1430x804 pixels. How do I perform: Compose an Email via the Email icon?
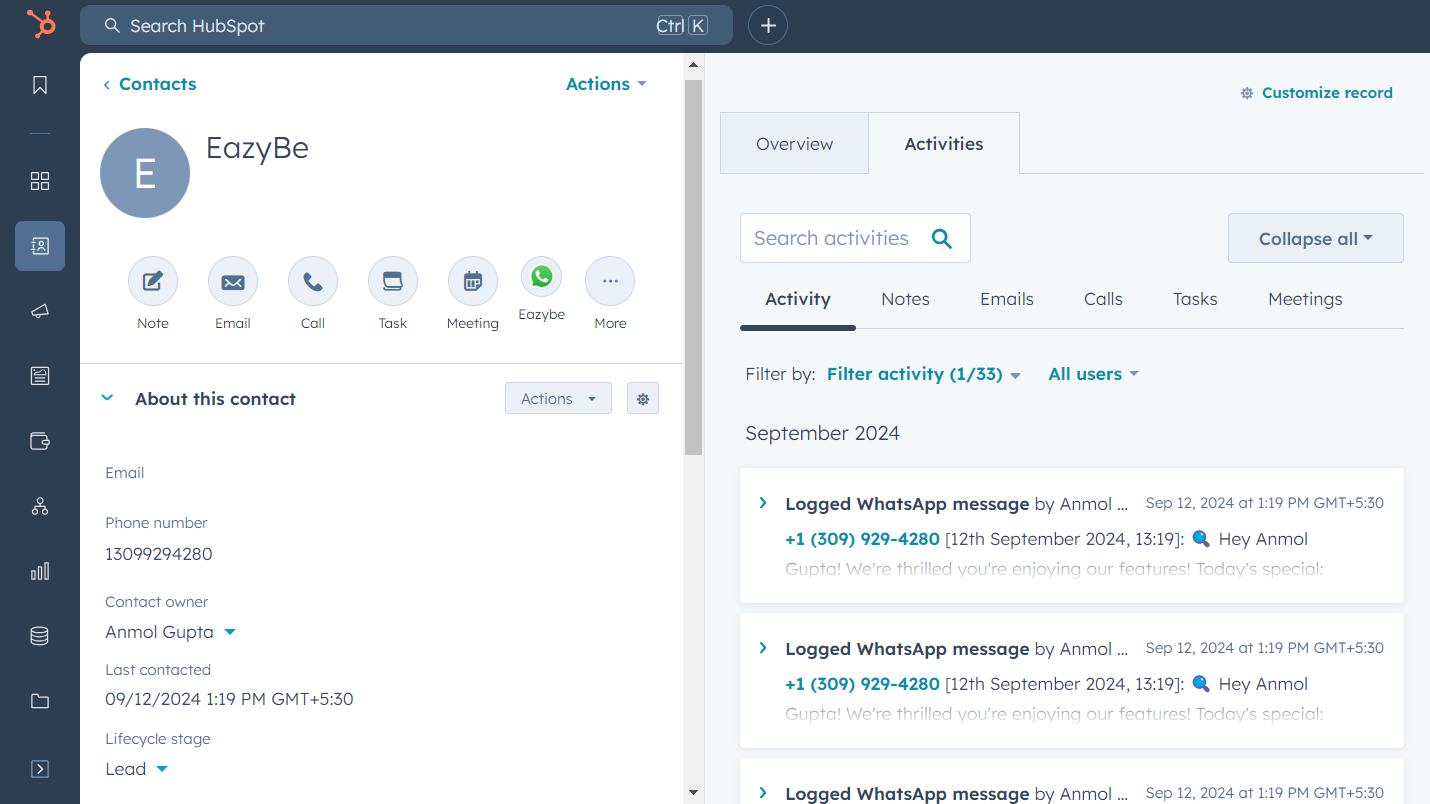click(232, 281)
